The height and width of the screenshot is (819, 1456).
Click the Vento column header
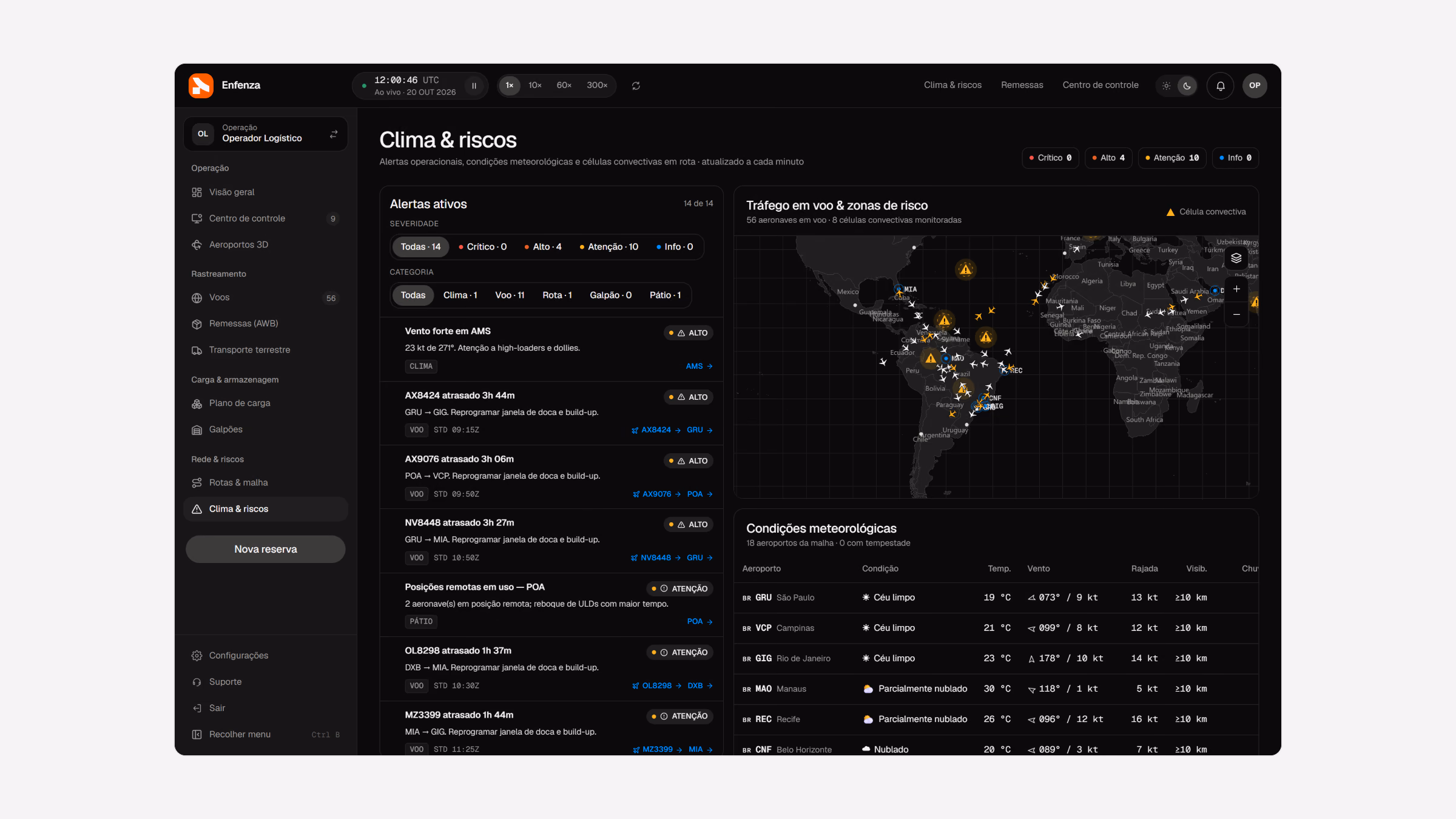pos(1038,568)
